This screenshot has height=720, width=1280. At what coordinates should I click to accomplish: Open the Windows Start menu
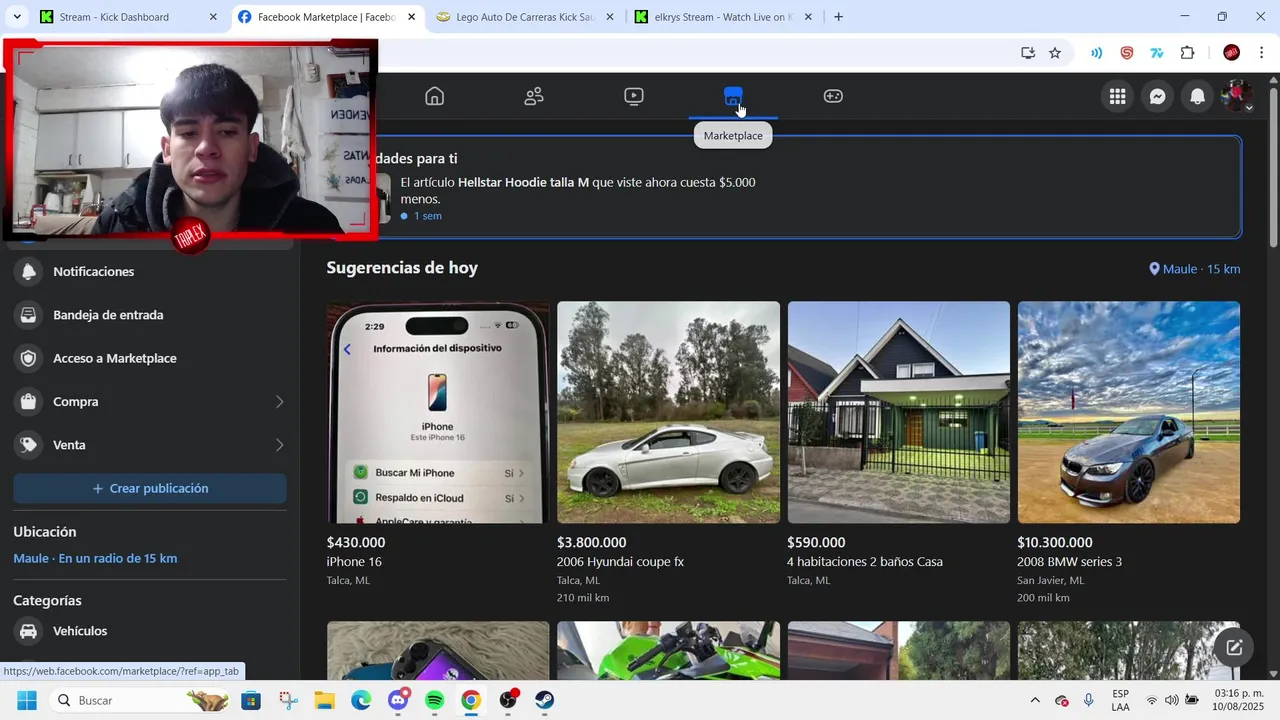[x=27, y=700]
